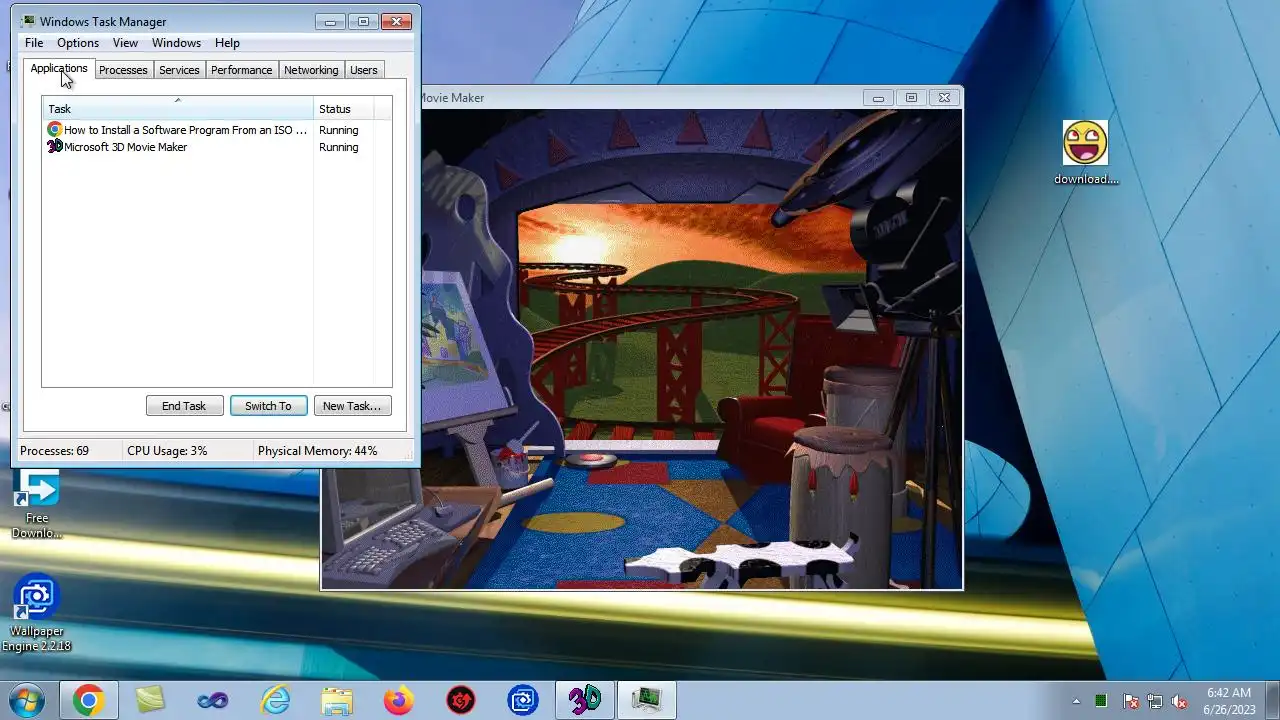
Task: Click Physical Memory: 44% in status bar
Action: coord(318,451)
